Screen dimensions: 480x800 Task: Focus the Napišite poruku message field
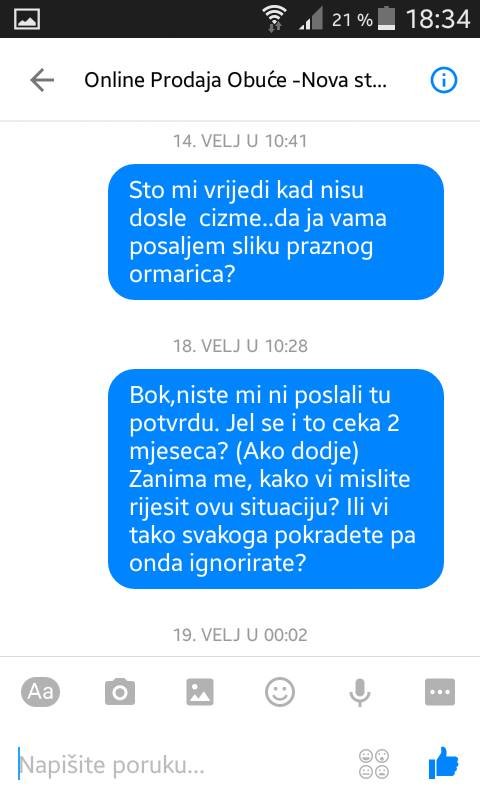click(184, 764)
